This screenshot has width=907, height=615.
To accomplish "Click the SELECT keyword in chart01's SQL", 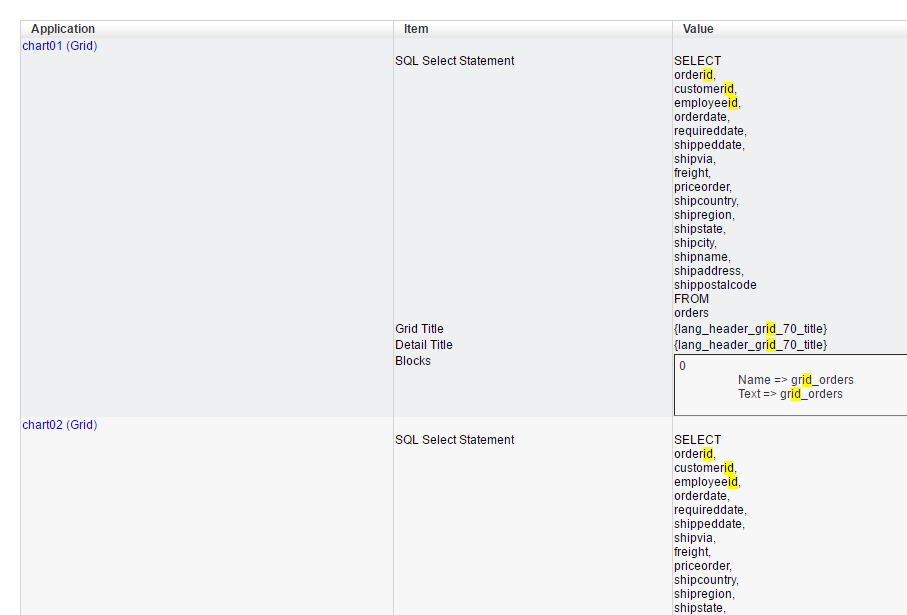I will [697, 61].
